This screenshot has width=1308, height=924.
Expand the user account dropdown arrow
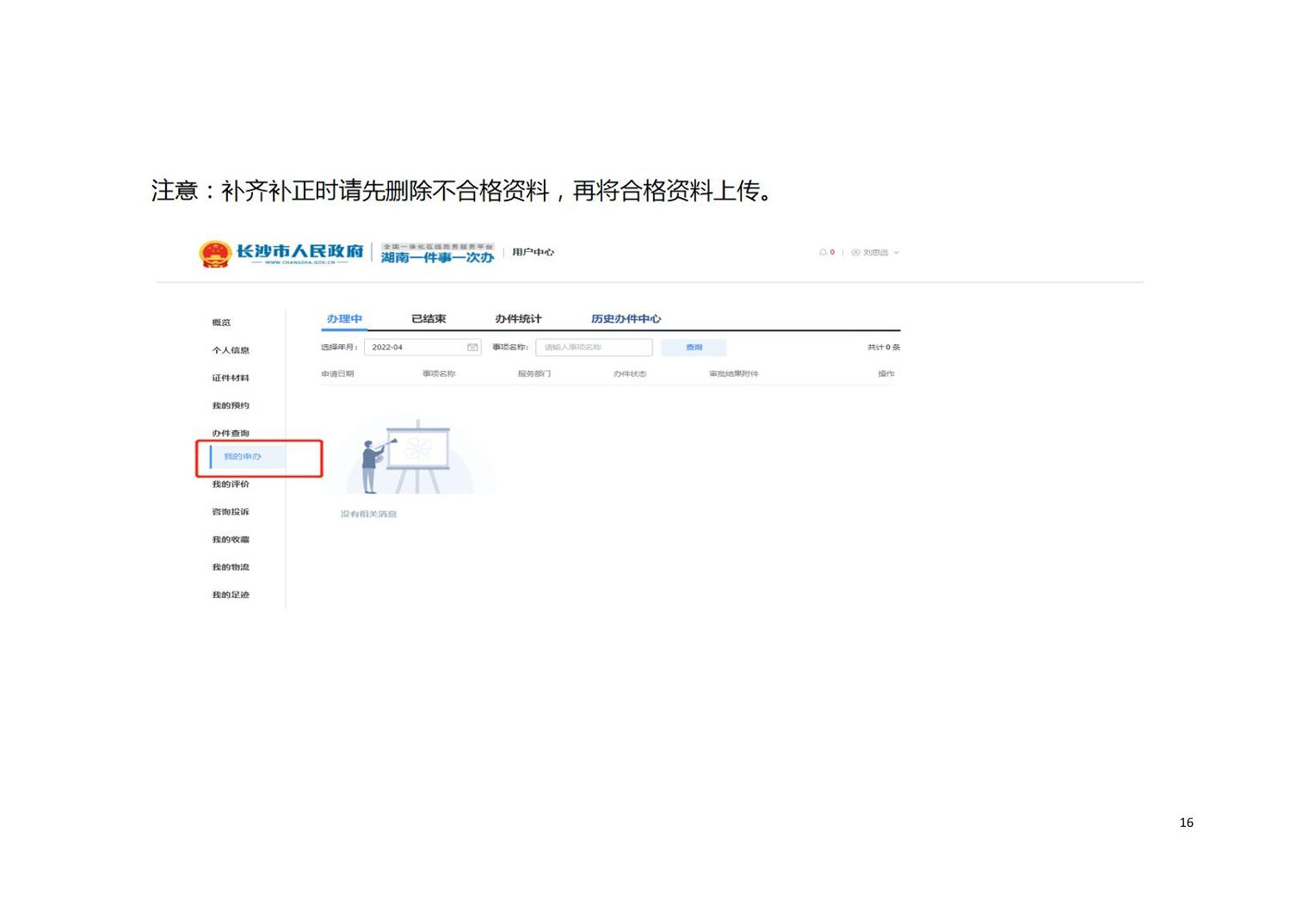pos(897,253)
